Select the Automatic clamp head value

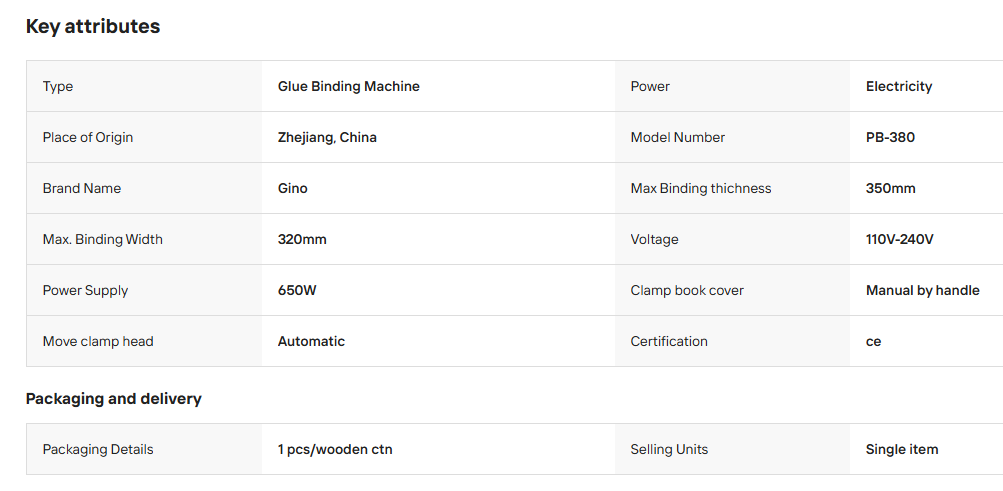point(311,341)
